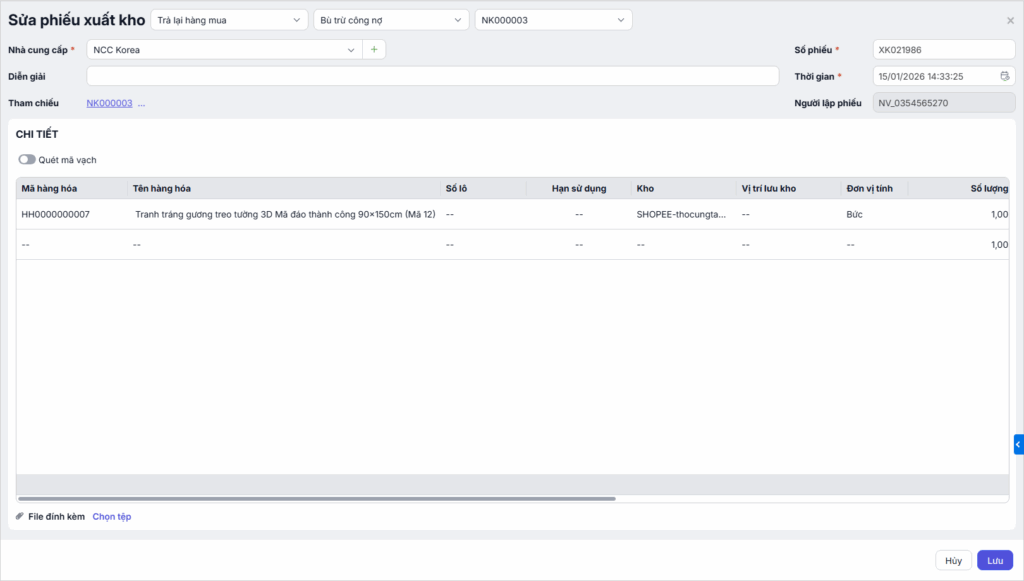Open the calendar picker in Thời gian field
The image size is (1024, 581).
[1004, 76]
